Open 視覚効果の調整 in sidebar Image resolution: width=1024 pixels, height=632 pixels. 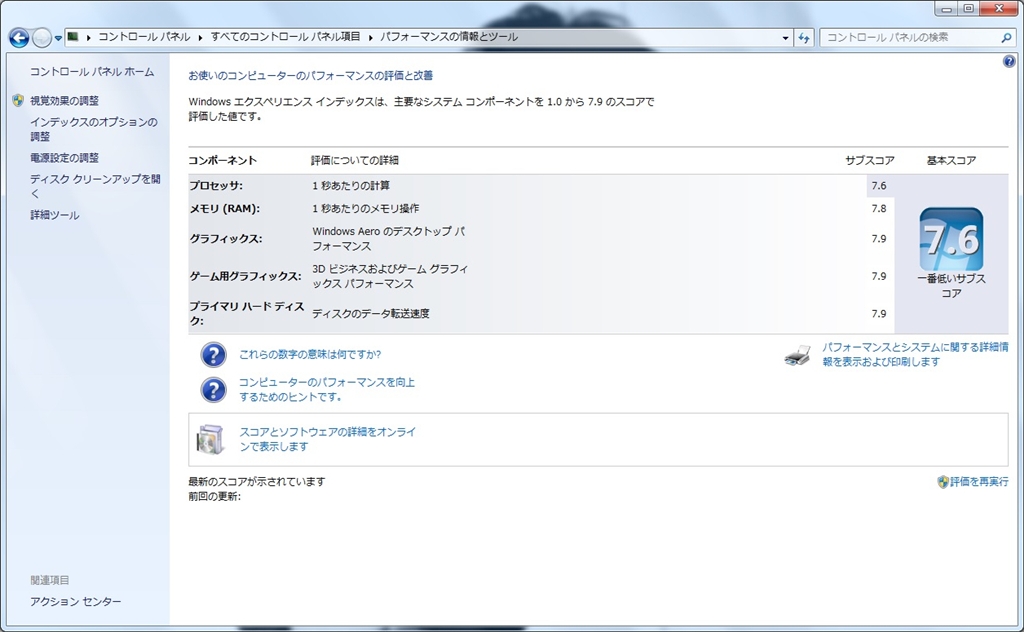click(x=64, y=101)
